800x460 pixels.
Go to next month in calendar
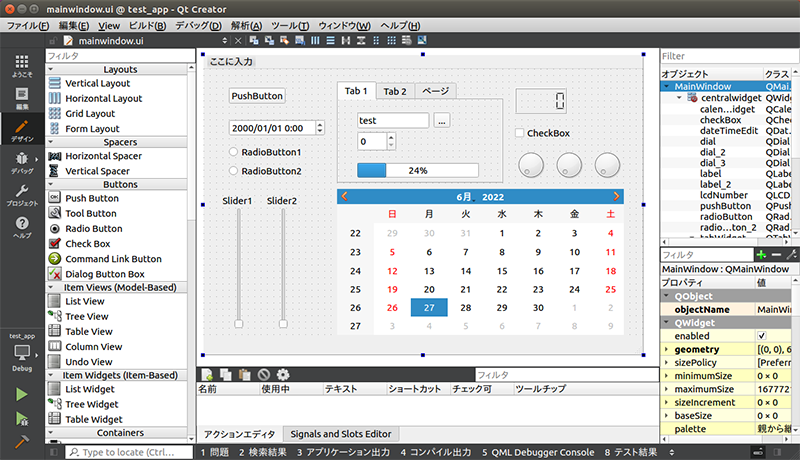[x=616, y=196]
